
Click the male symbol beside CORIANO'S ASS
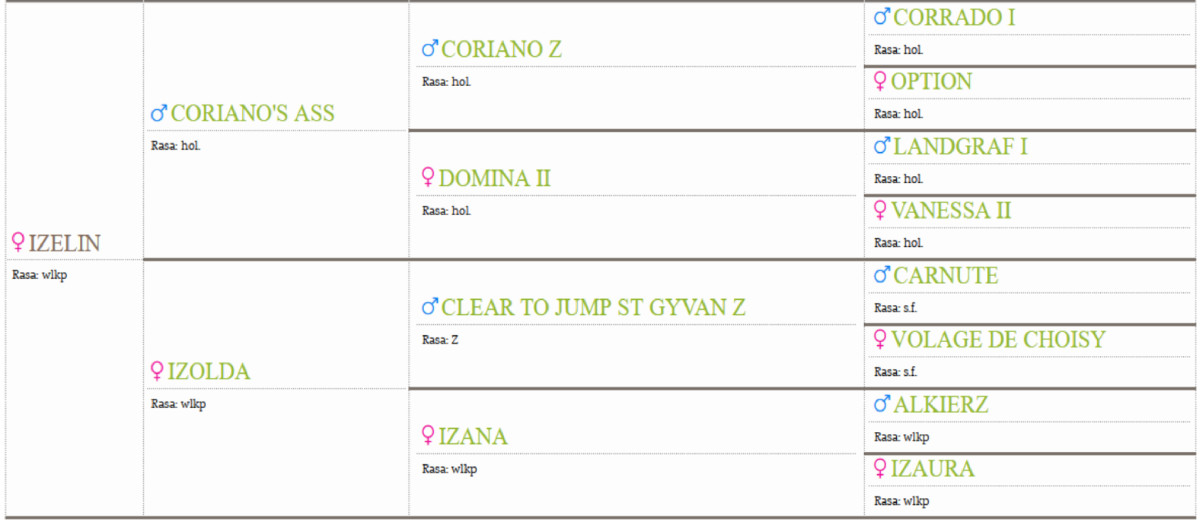(x=161, y=114)
